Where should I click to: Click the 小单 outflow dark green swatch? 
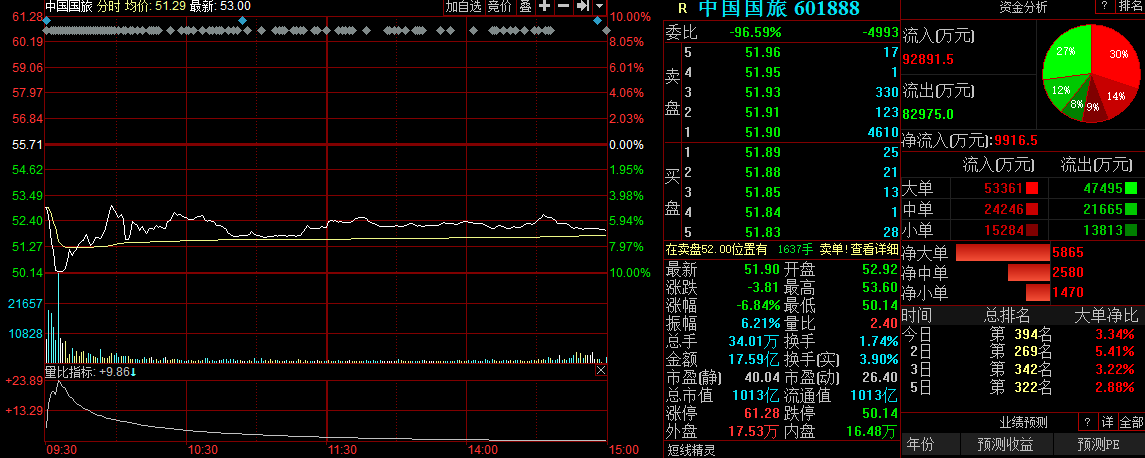click(x=1130, y=231)
